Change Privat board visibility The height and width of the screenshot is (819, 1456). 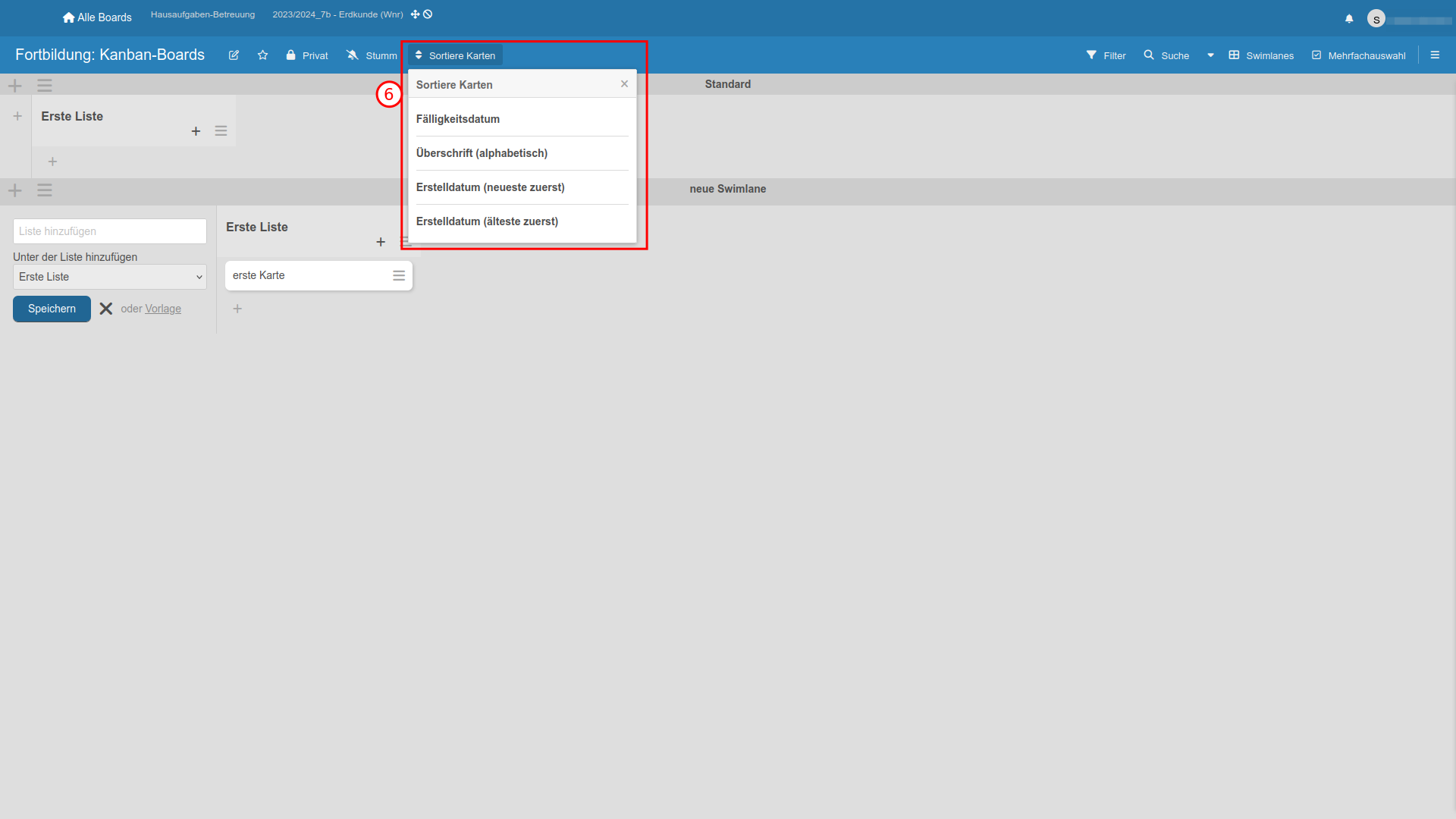point(307,55)
